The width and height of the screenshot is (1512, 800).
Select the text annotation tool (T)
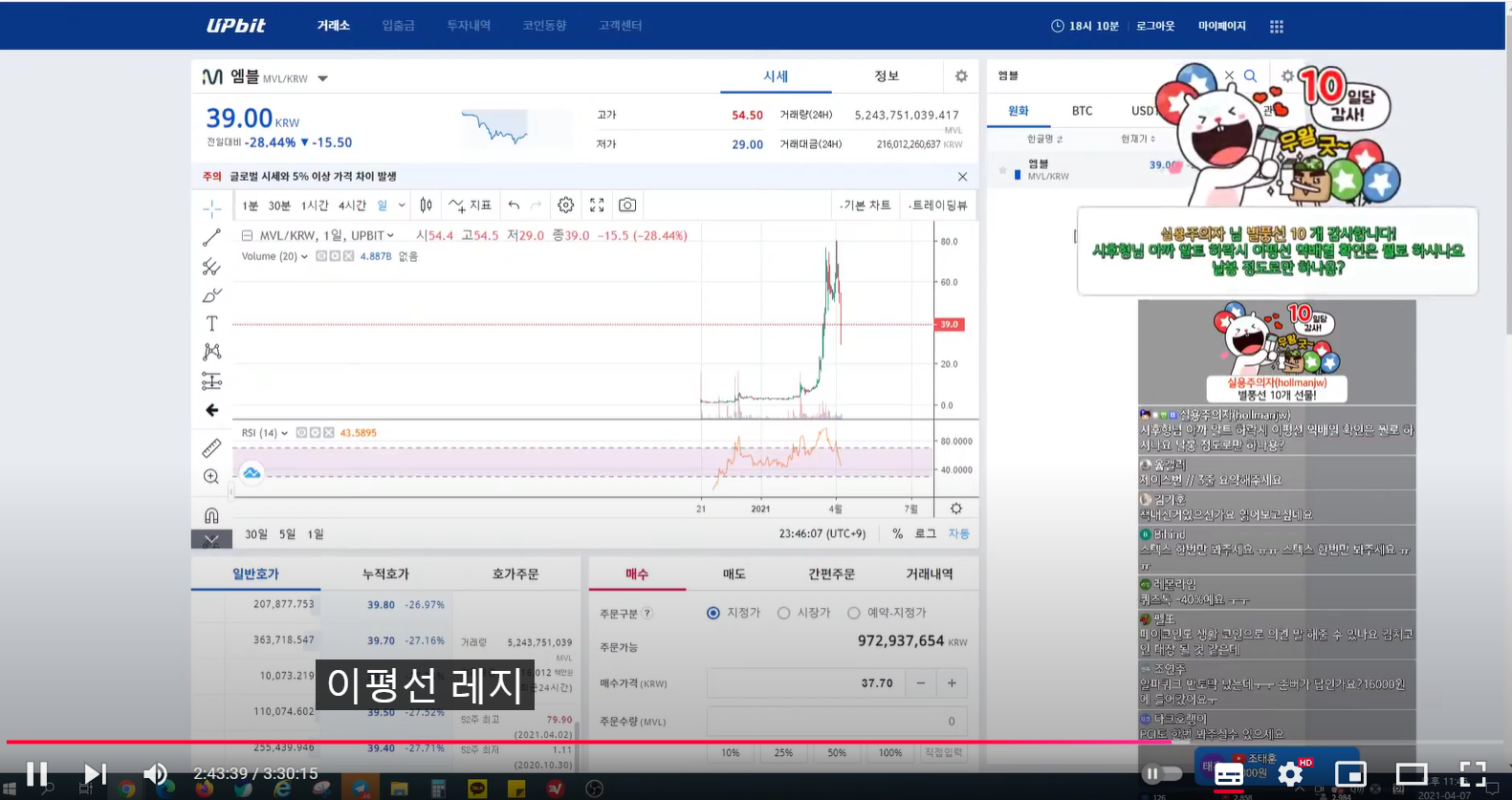point(211,323)
